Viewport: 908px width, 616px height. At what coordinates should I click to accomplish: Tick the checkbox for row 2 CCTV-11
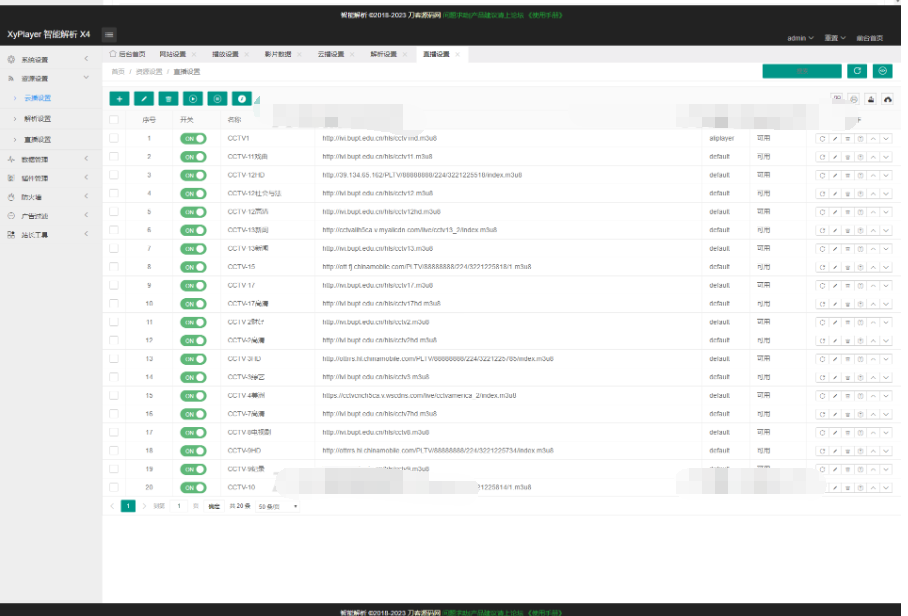point(114,157)
